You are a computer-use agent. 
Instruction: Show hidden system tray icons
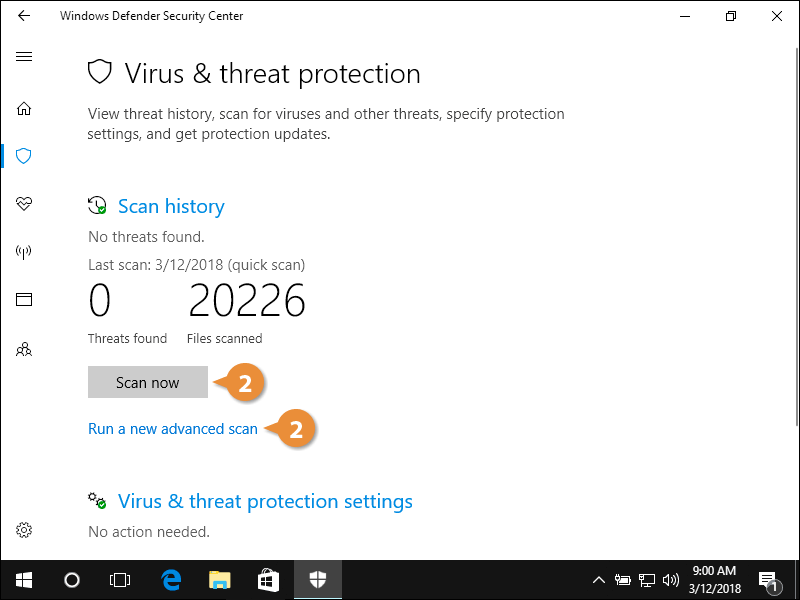[x=599, y=579]
